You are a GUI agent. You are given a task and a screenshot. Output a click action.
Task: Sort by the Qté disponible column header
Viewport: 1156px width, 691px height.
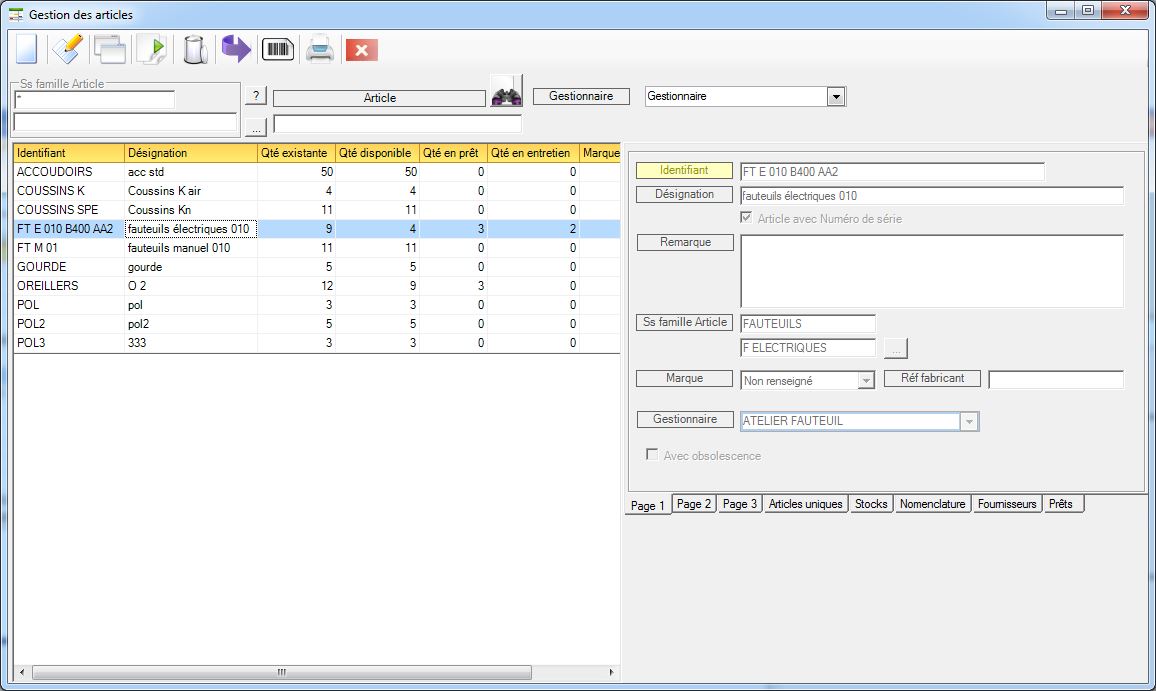377,153
